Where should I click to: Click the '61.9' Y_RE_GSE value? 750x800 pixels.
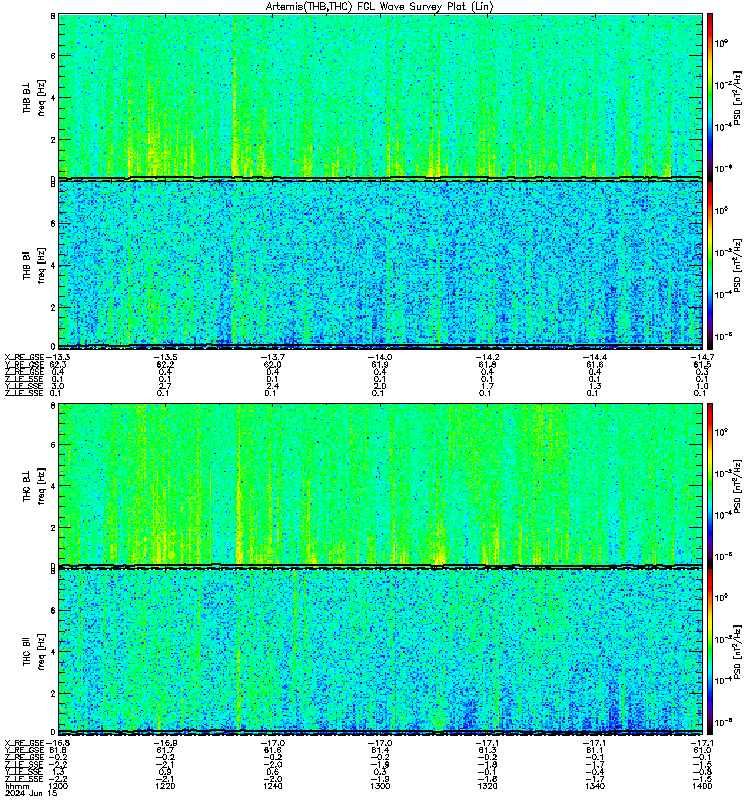[380, 364]
